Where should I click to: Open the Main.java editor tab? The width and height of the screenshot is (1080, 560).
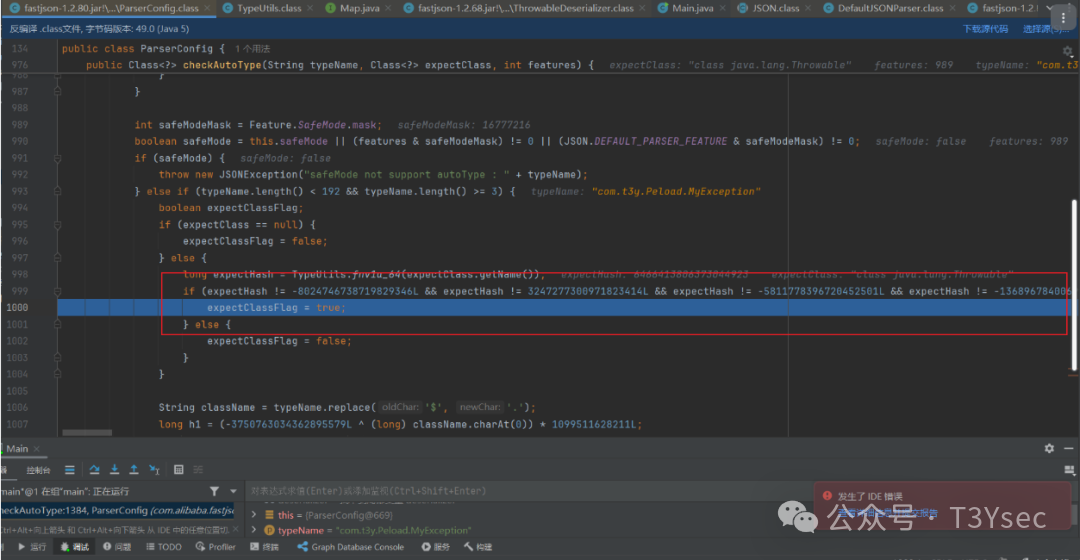click(x=692, y=8)
